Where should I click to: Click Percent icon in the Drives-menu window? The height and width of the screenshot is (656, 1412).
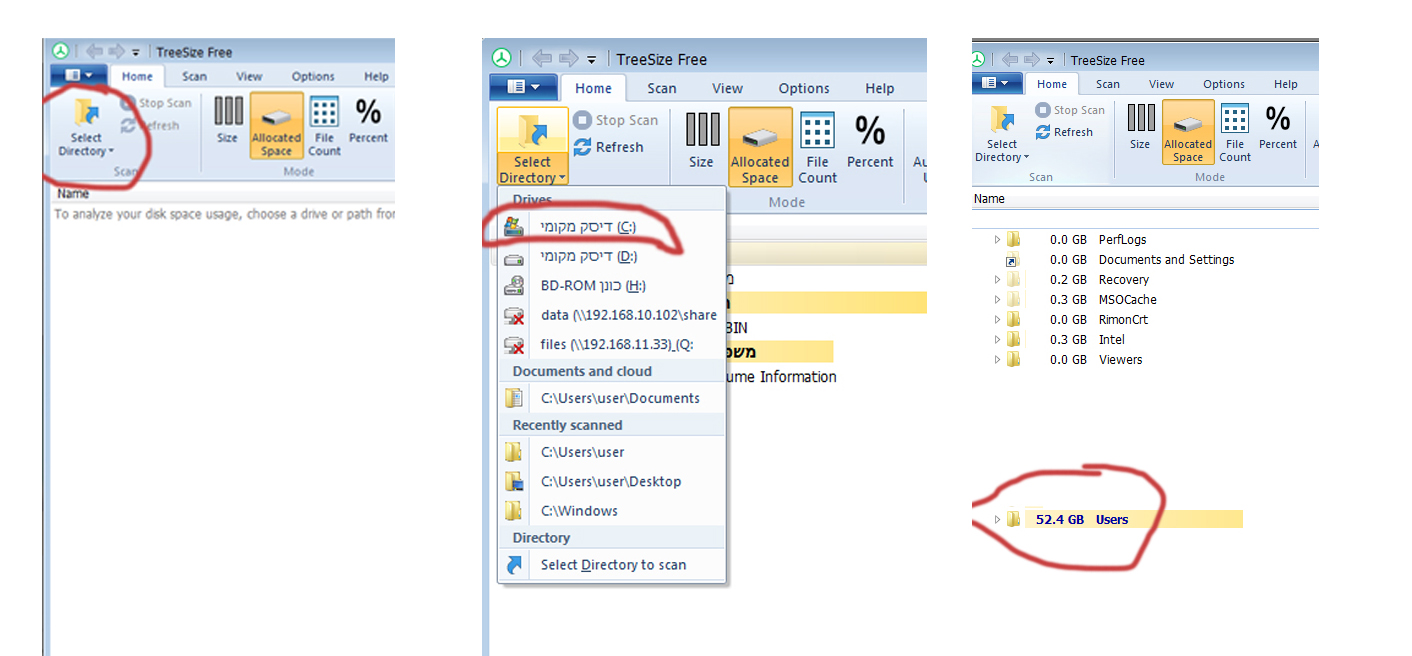[870, 141]
